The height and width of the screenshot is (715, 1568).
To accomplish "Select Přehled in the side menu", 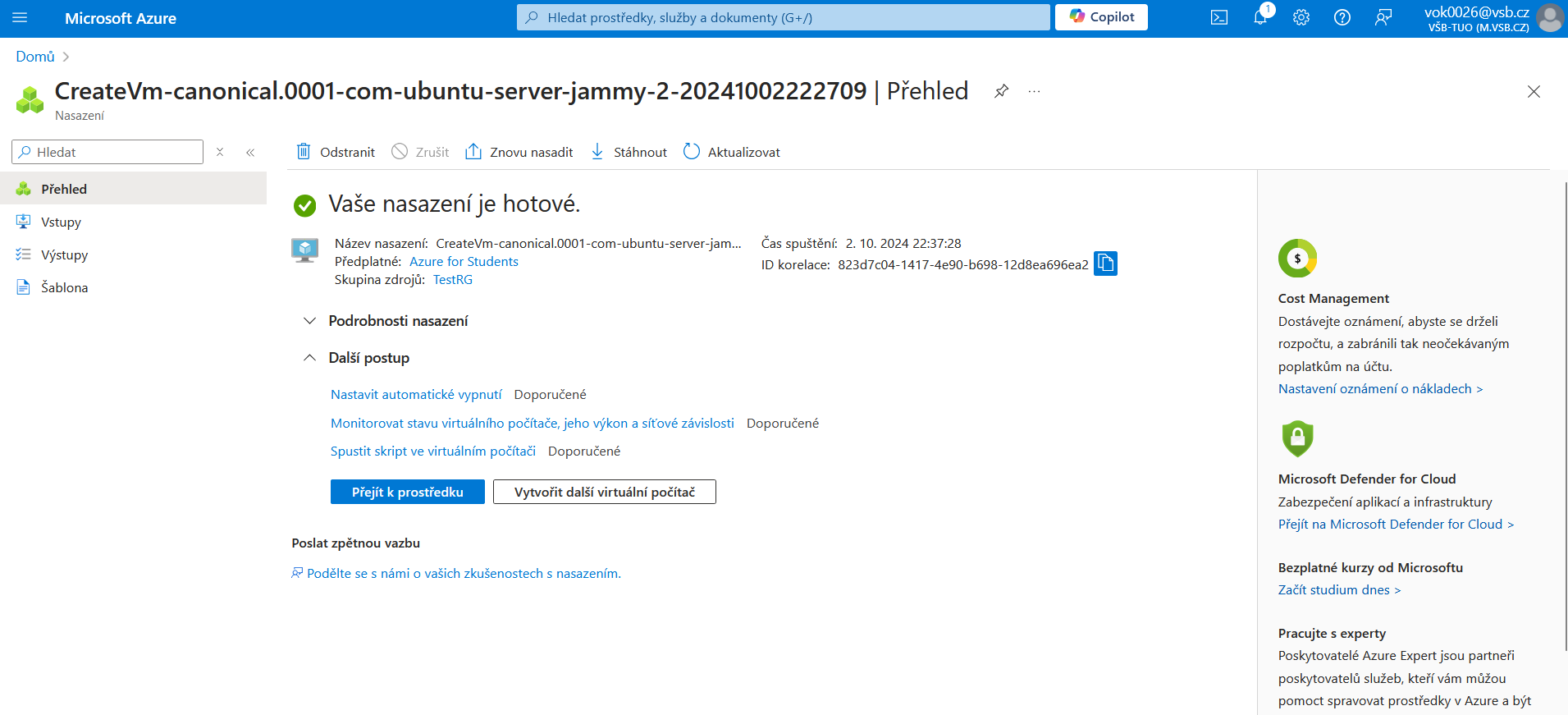I will pos(133,189).
